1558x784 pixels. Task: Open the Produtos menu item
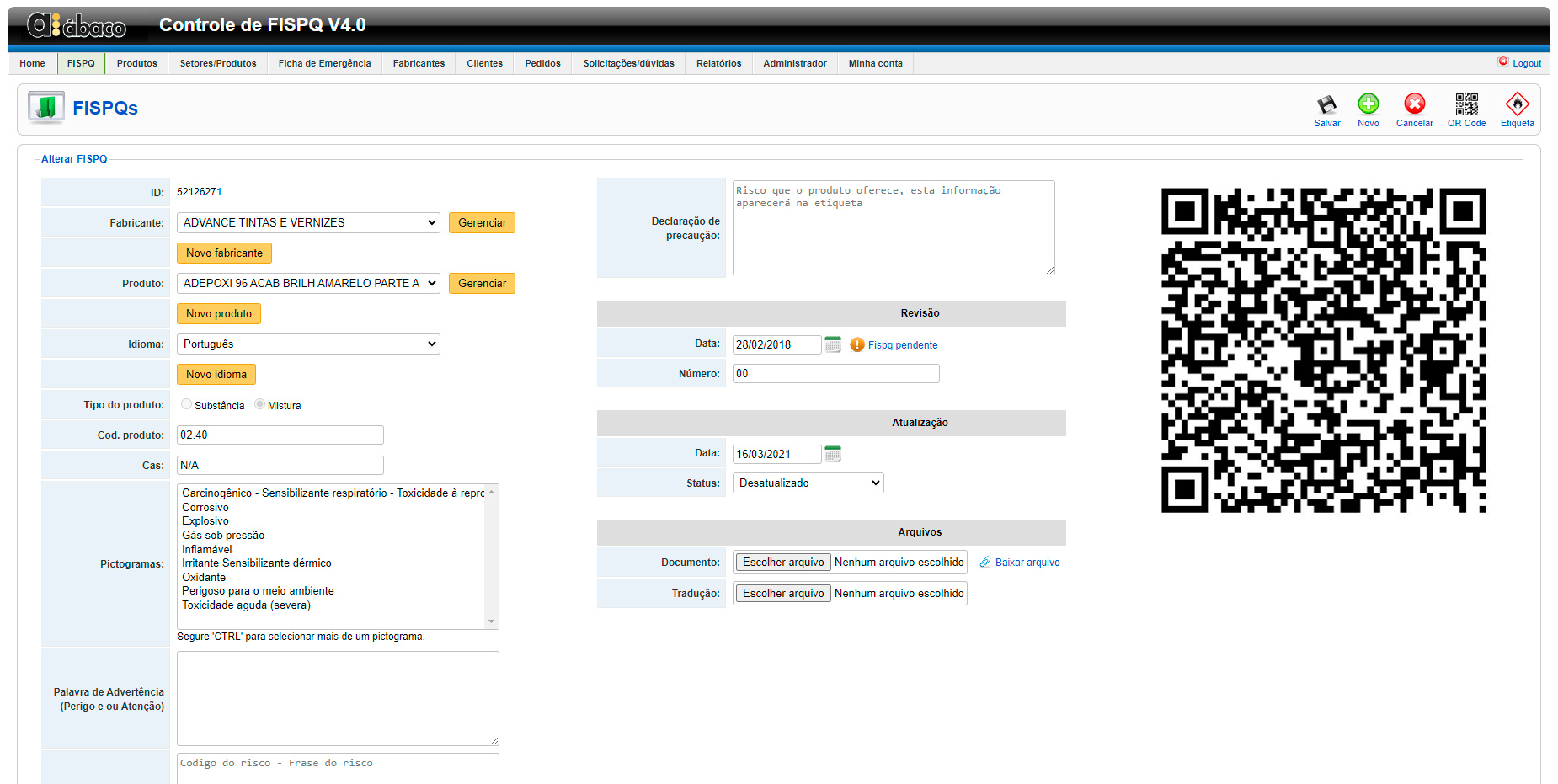point(137,63)
